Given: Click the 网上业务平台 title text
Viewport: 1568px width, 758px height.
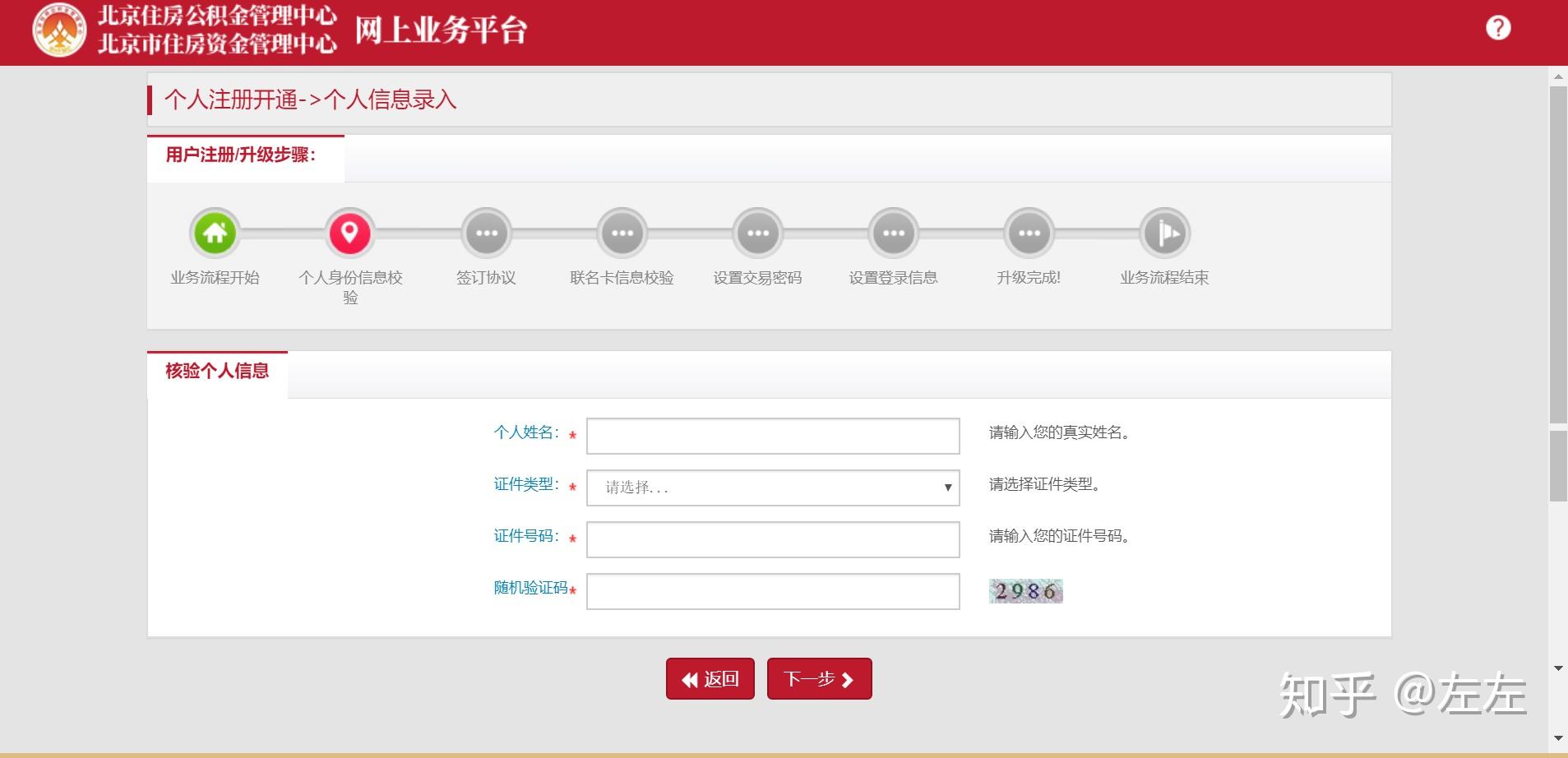Looking at the screenshot, I should pos(441,30).
